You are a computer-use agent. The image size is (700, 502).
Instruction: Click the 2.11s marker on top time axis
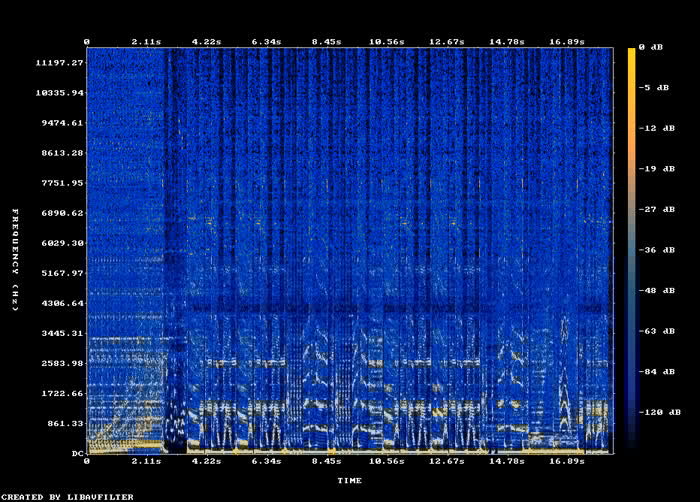click(146, 42)
